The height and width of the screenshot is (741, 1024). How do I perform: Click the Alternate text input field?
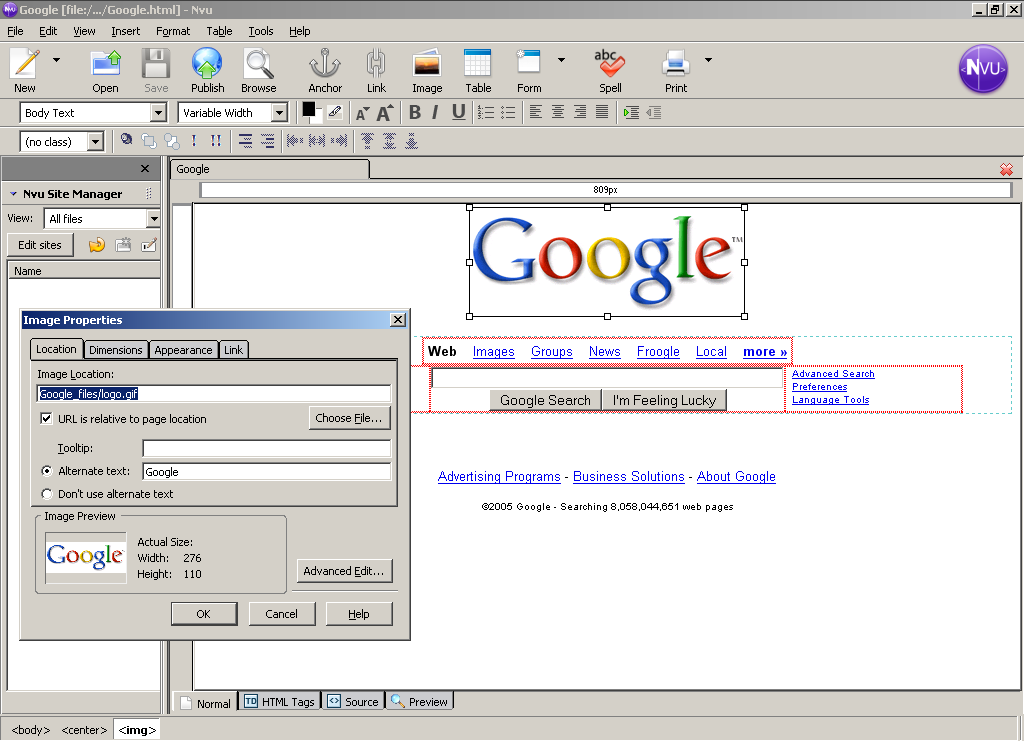coord(266,471)
